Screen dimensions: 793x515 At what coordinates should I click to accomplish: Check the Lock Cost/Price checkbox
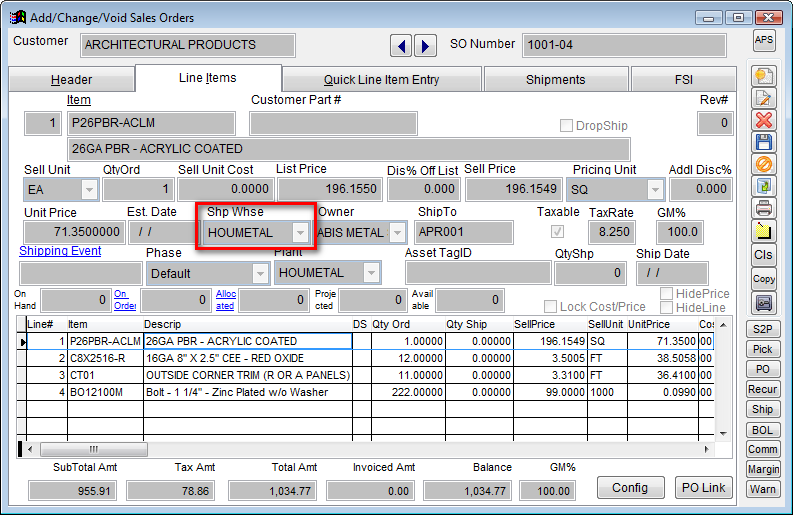[551, 306]
